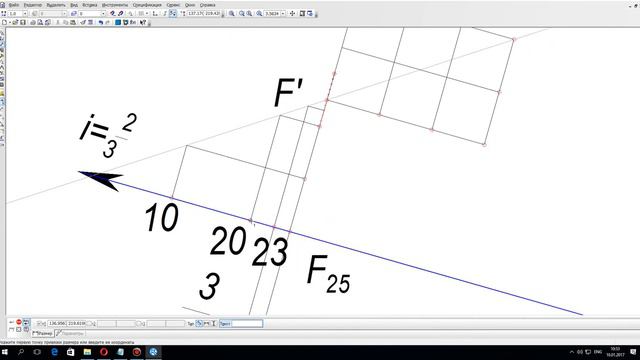Open the Вставка menu

point(90,5)
